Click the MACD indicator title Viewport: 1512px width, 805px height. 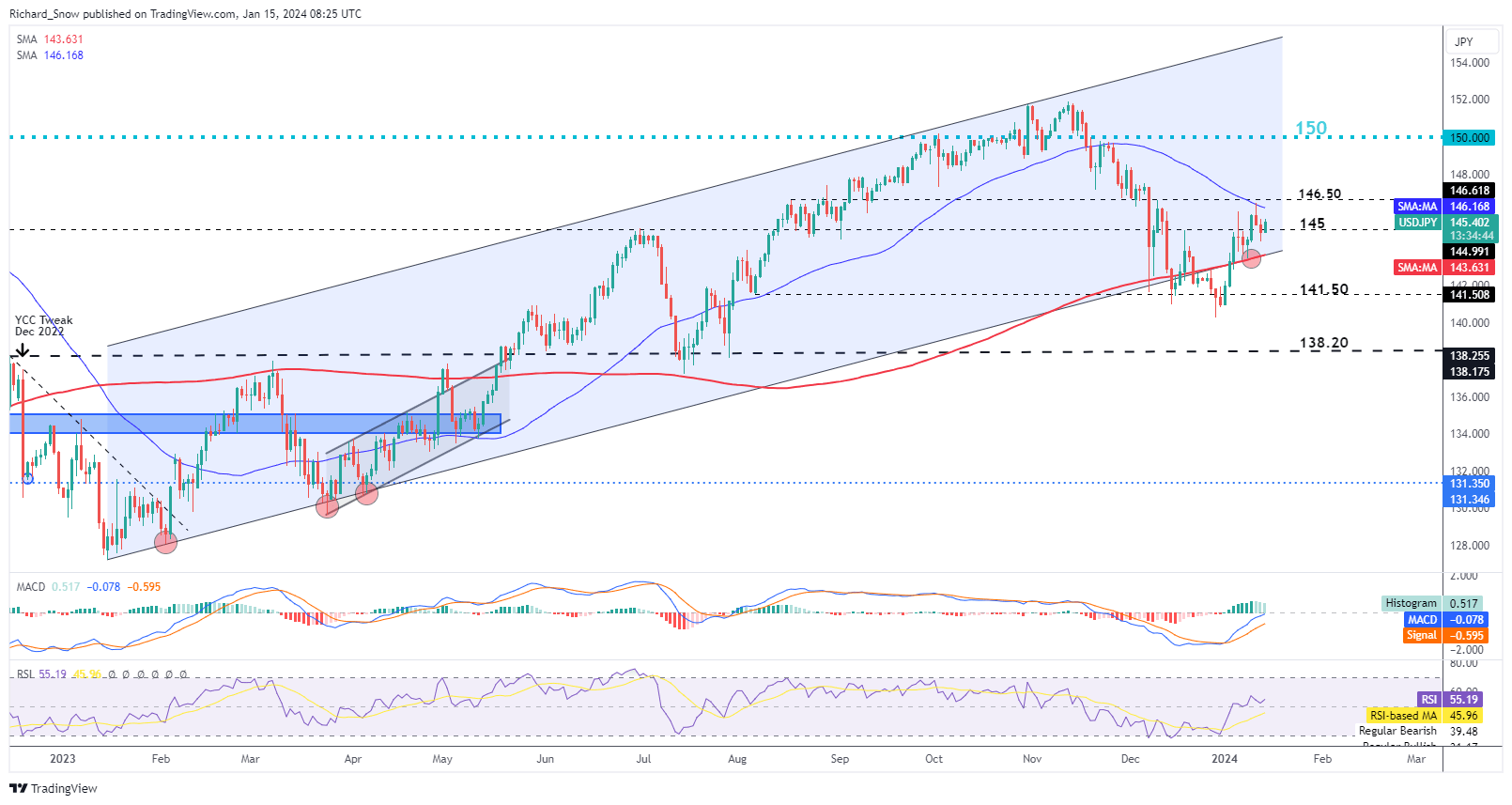[30, 587]
